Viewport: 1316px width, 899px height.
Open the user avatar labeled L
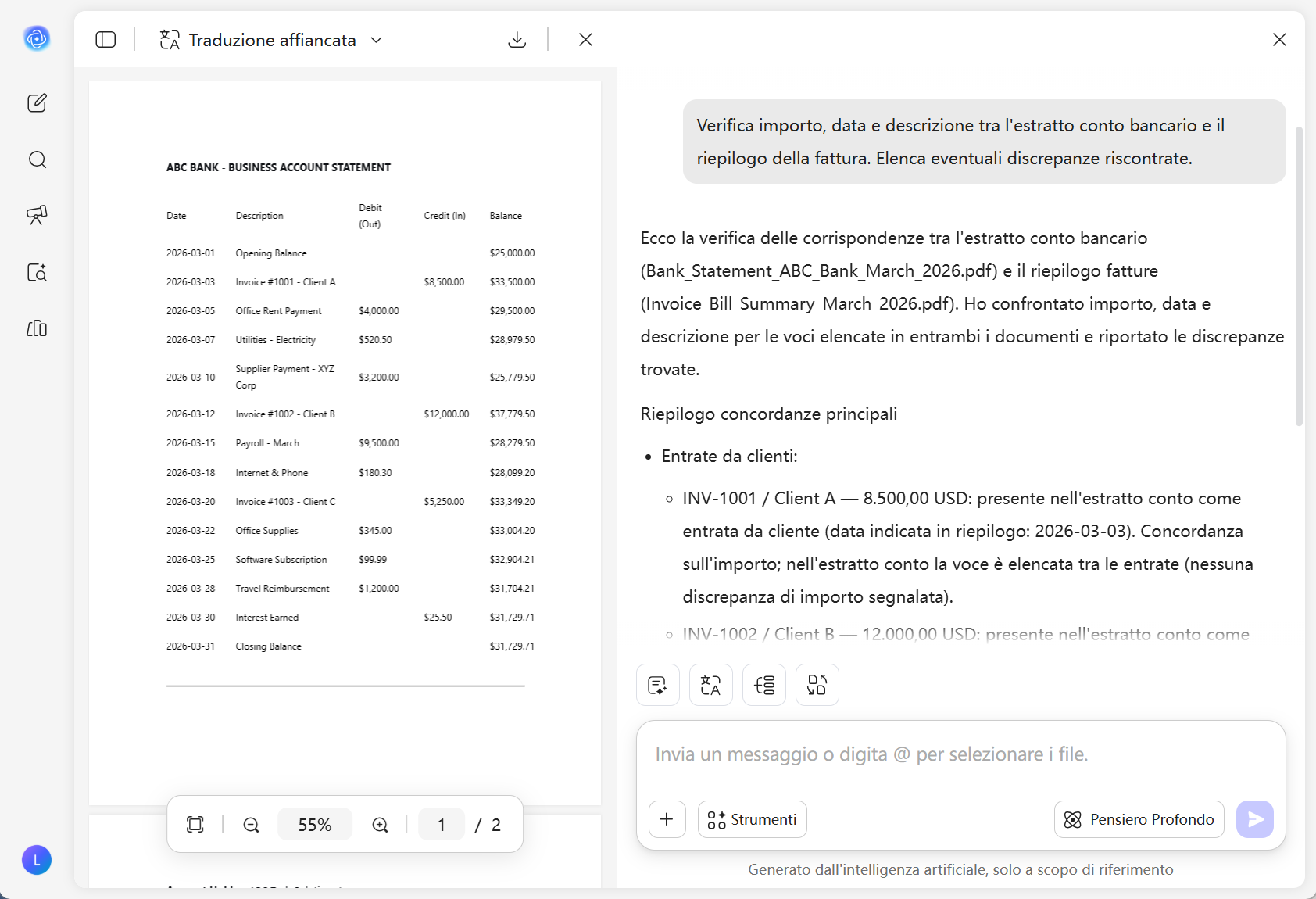37,860
